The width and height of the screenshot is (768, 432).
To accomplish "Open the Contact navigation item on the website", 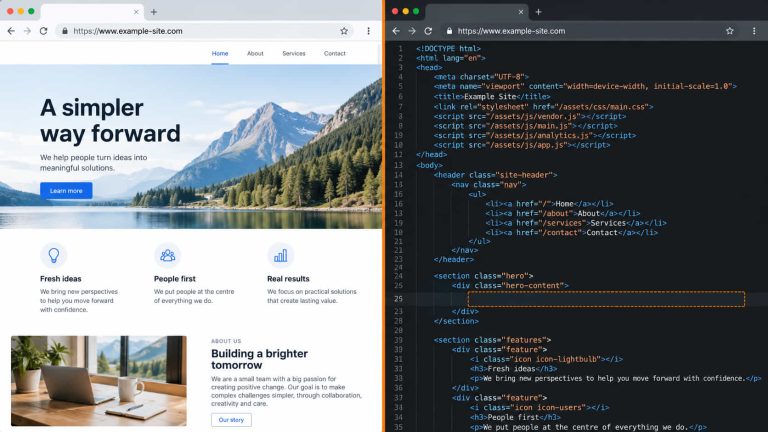I will coord(335,53).
